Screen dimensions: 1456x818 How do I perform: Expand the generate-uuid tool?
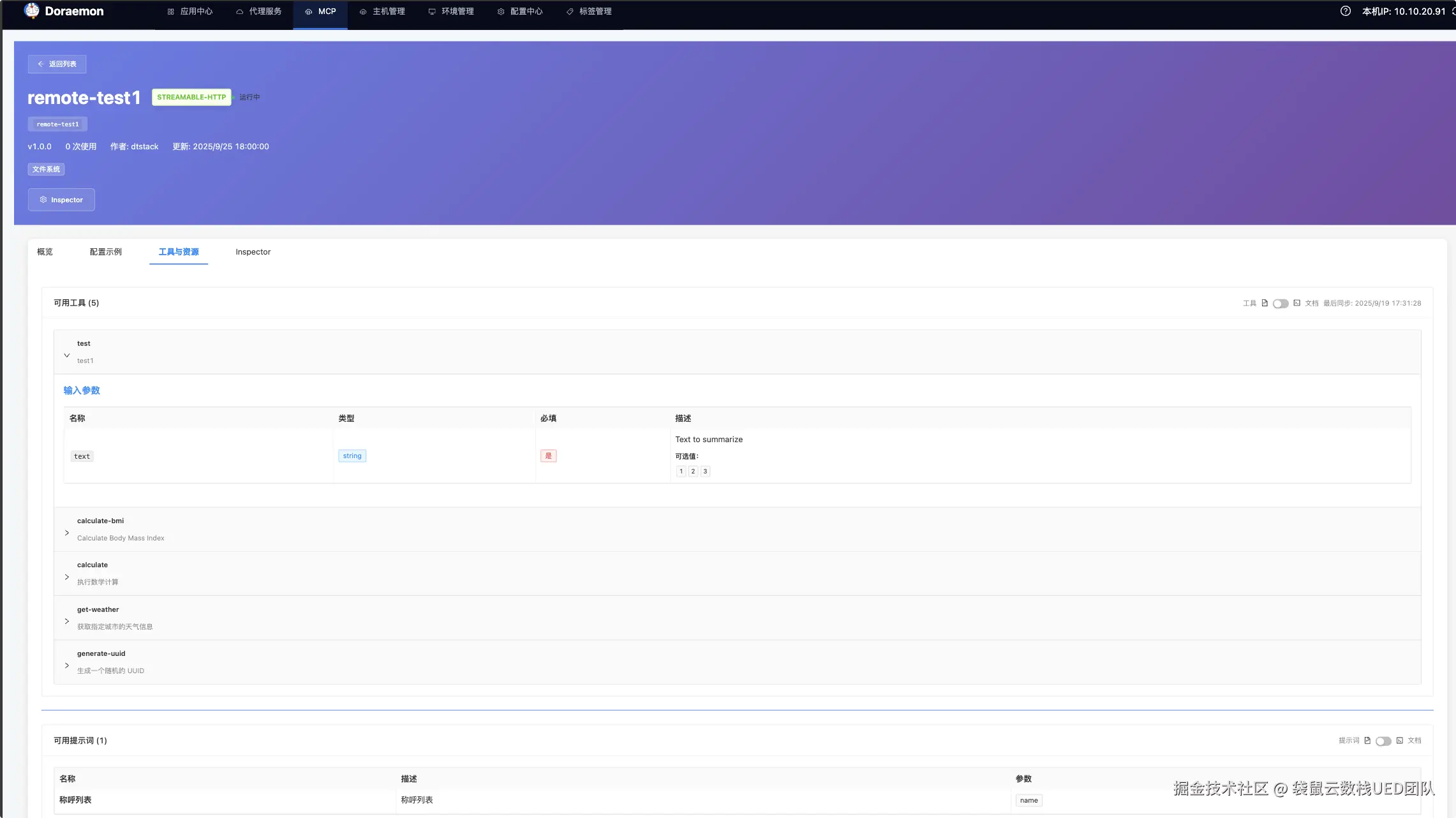(67, 666)
